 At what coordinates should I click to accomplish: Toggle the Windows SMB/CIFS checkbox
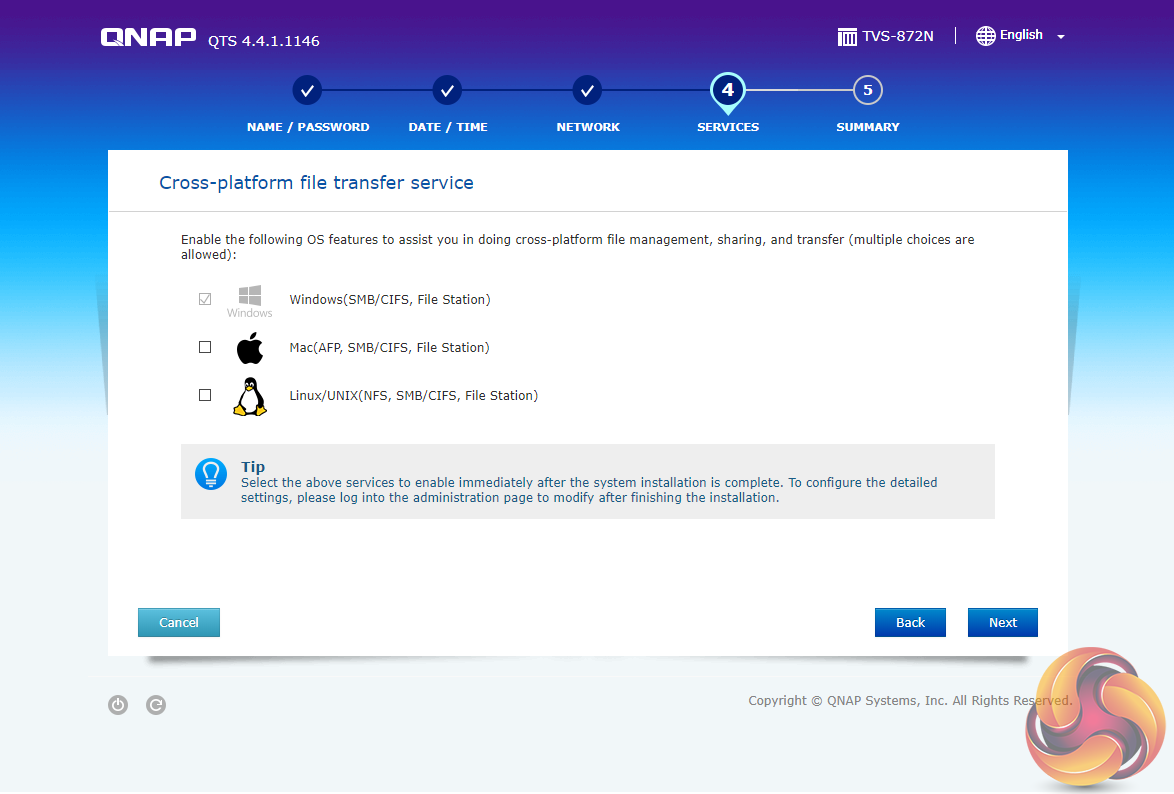(x=205, y=299)
